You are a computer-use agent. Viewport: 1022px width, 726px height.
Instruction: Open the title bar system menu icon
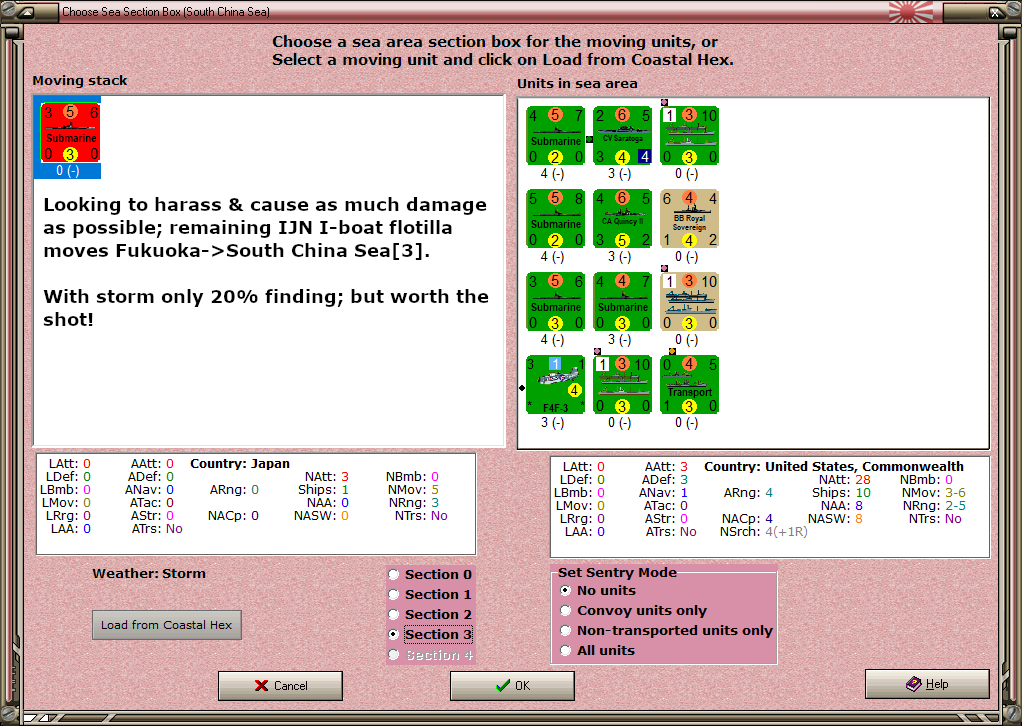point(27,11)
